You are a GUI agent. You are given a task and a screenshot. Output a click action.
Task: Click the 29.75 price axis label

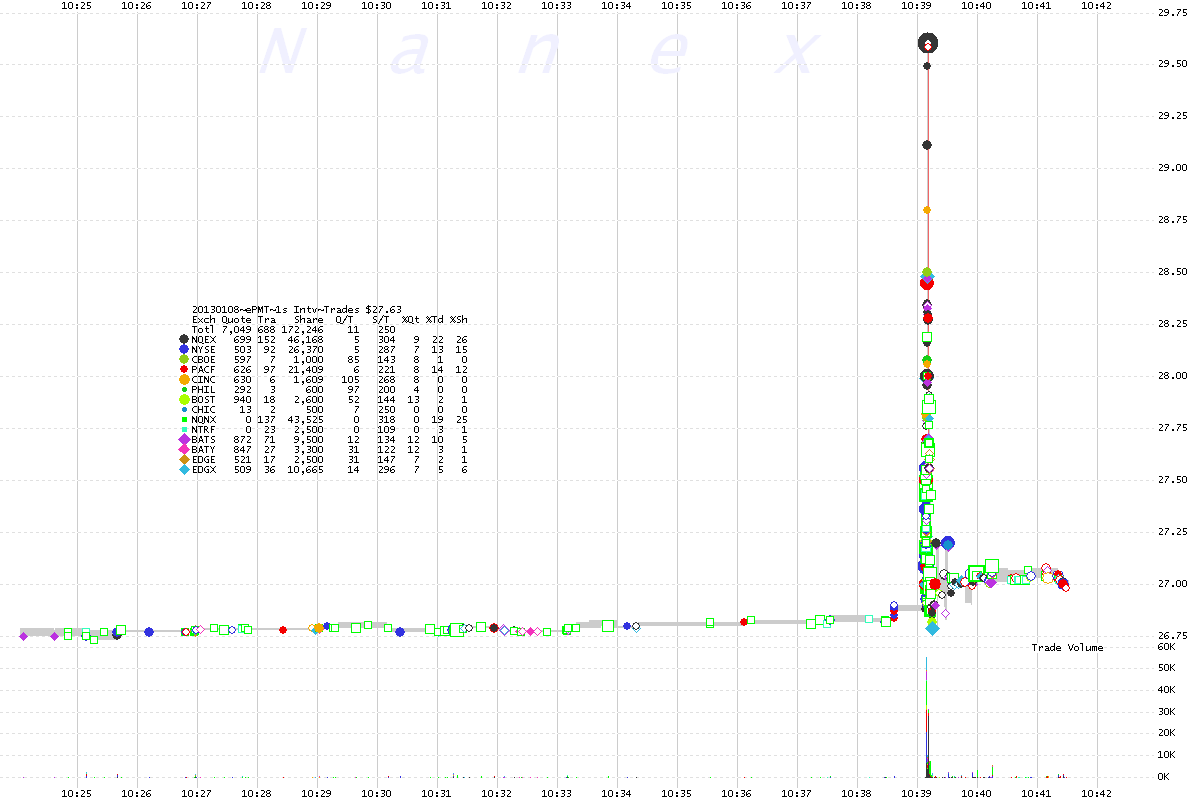coord(1171,13)
